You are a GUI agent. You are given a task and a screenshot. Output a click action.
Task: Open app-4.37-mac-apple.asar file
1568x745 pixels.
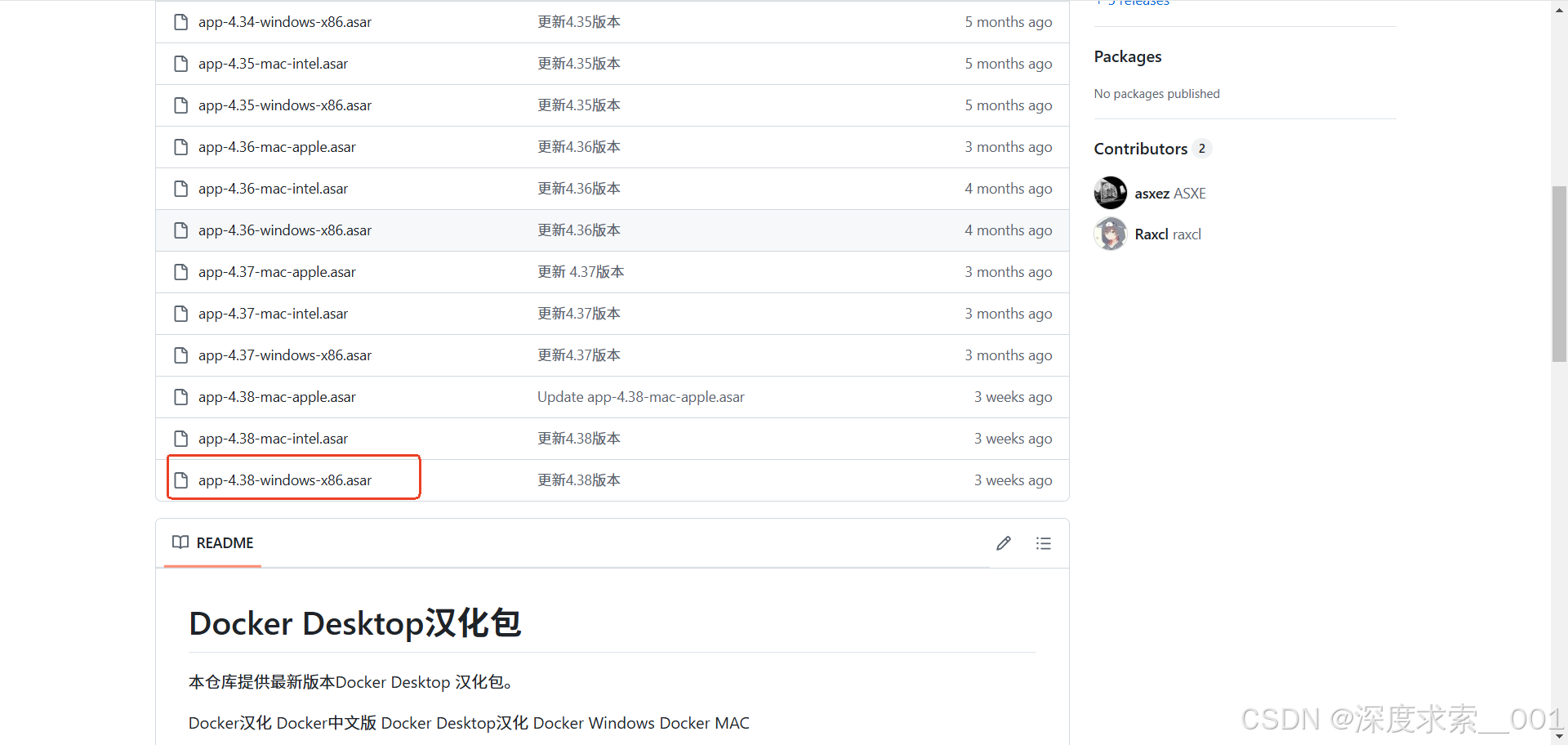point(277,272)
